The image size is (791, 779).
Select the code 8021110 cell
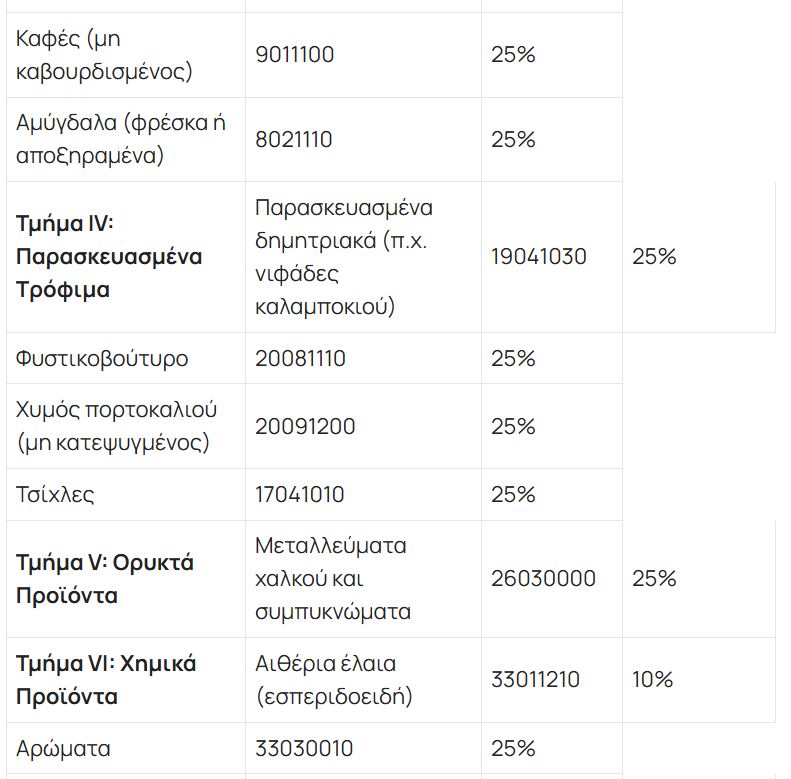(x=294, y=139)
